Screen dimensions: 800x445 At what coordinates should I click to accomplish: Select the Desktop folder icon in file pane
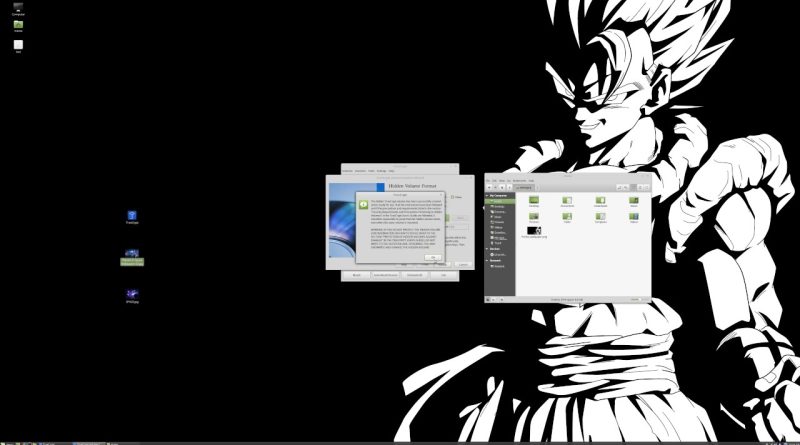[x=534, y=200]
